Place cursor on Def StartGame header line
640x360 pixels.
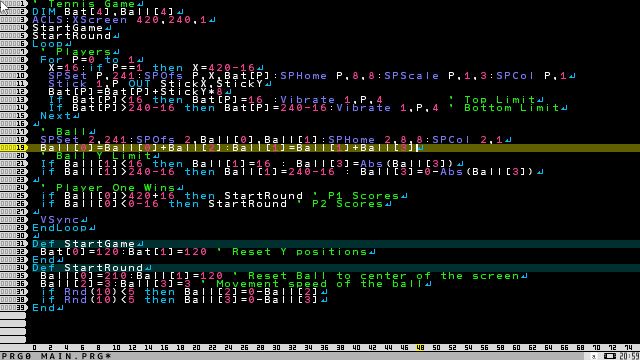tap(336, 244)
